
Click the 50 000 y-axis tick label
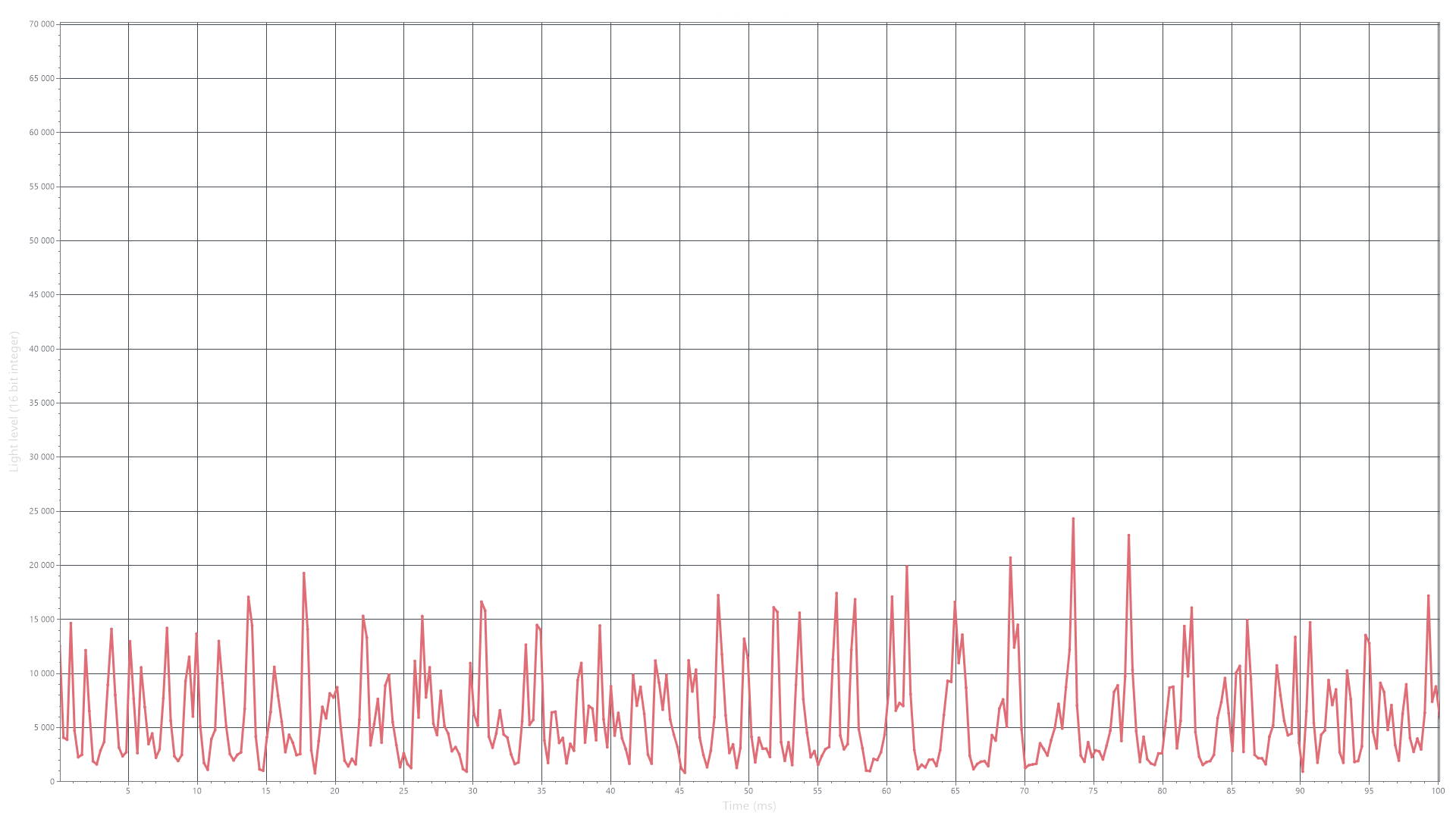[x=41, y=240]
